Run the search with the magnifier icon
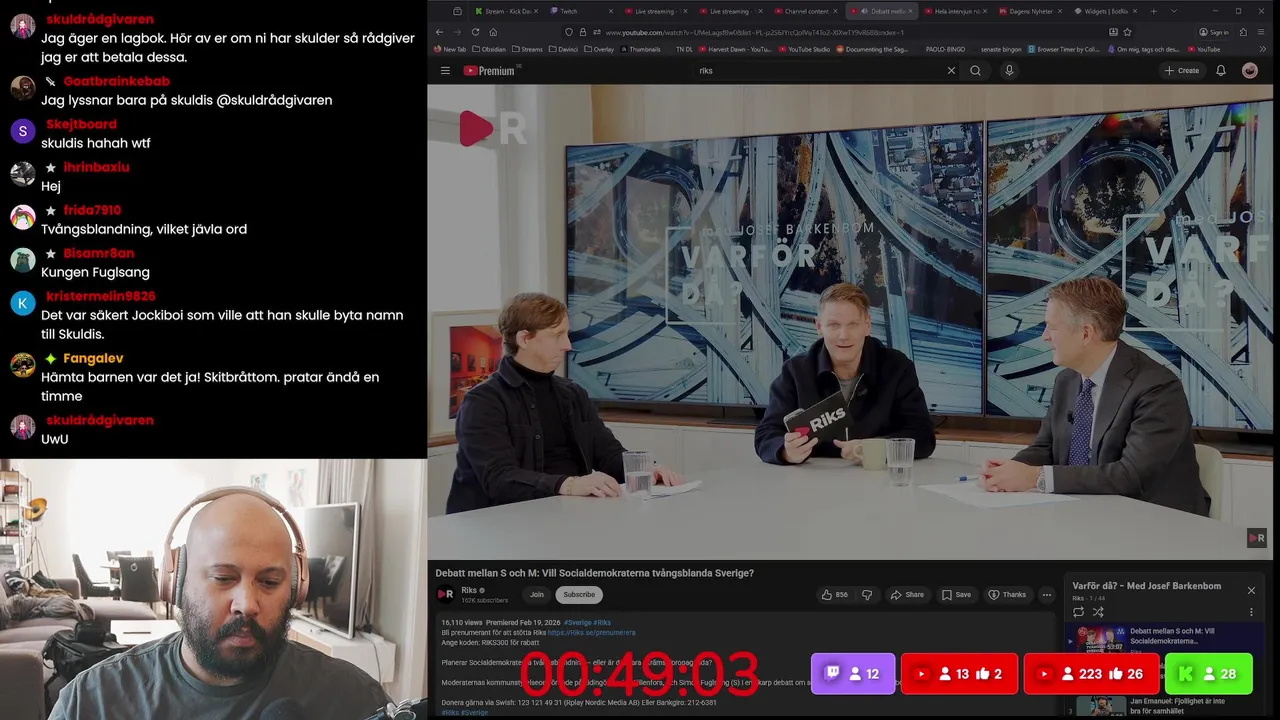This screenshot has width=1280, height=720. pos(975,71)
